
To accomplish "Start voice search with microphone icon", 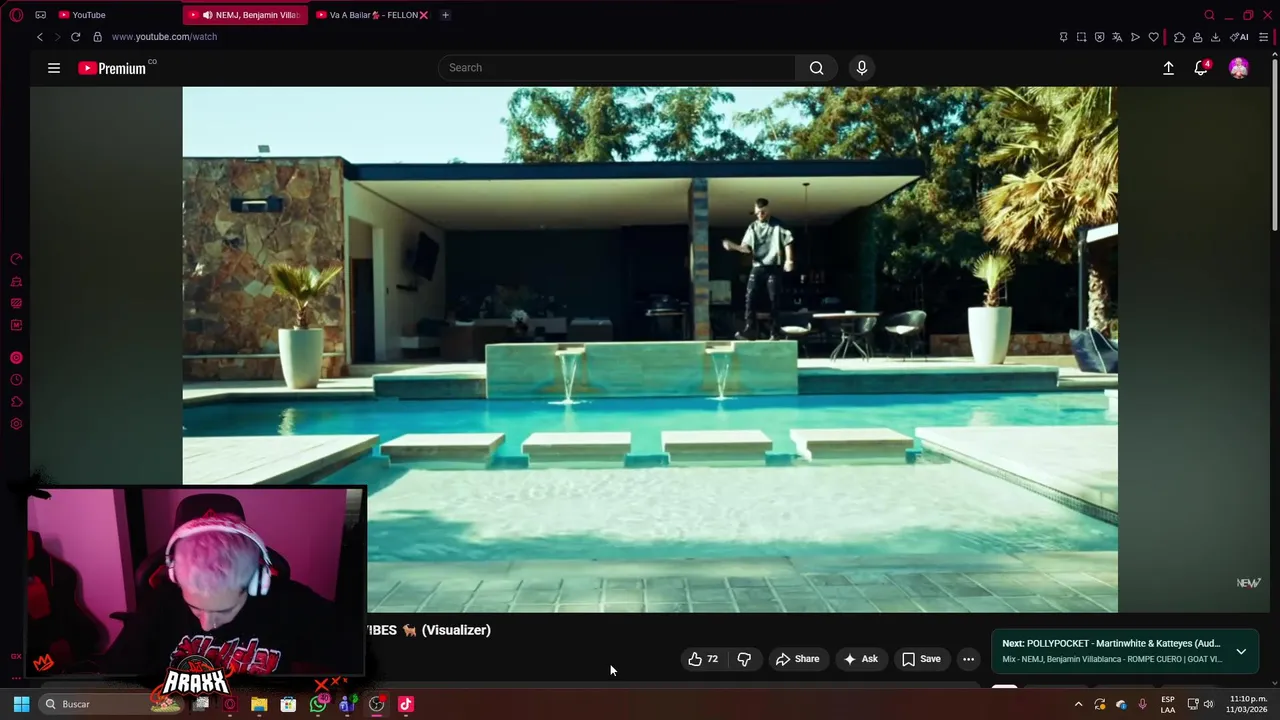I will pos(862,68).
